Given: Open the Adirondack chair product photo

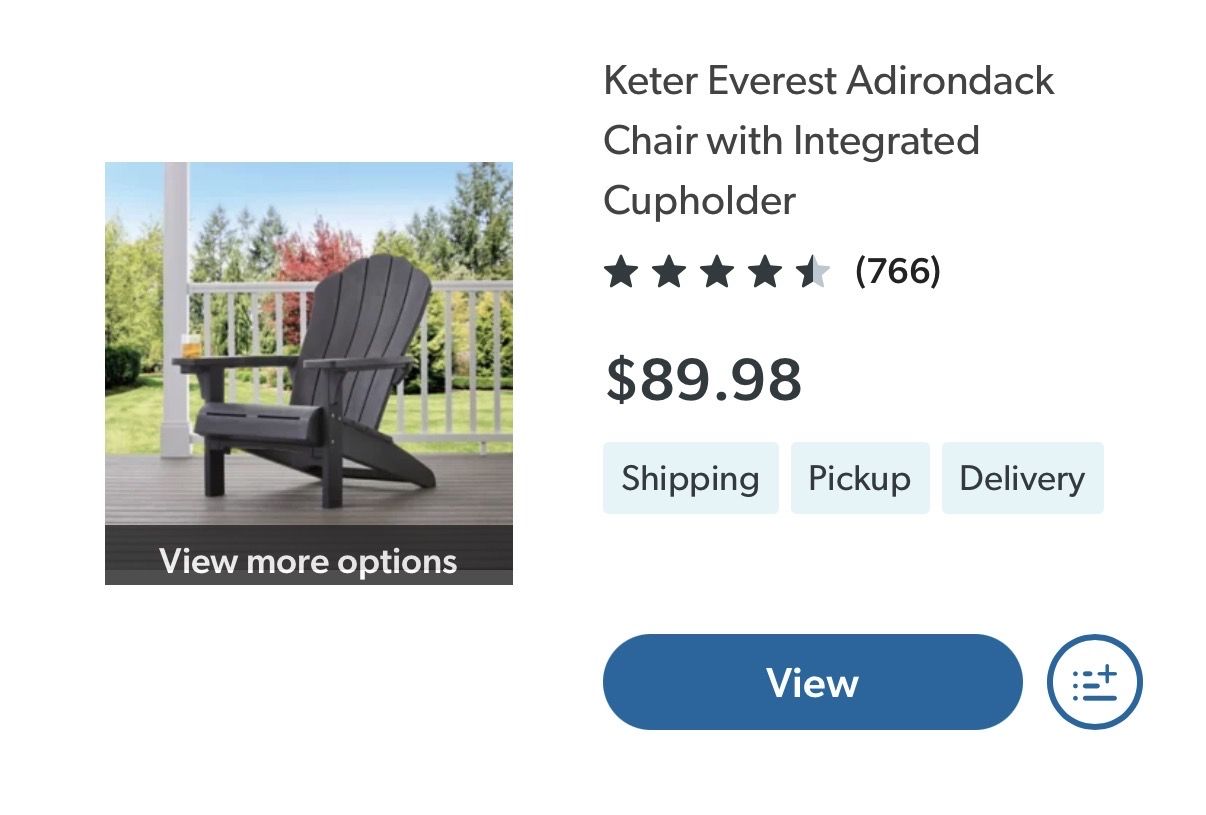Looking at the screenshot, I should [308, 340].
